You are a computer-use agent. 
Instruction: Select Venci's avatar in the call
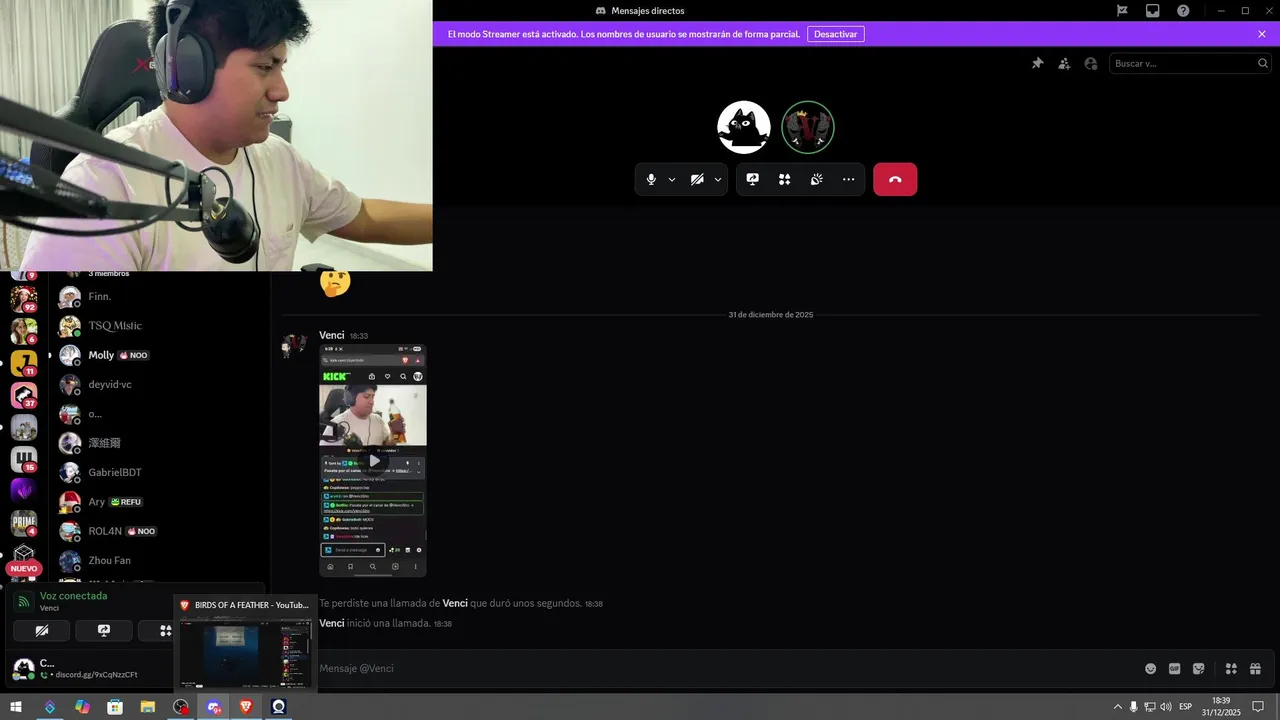(x=808, y=127)
